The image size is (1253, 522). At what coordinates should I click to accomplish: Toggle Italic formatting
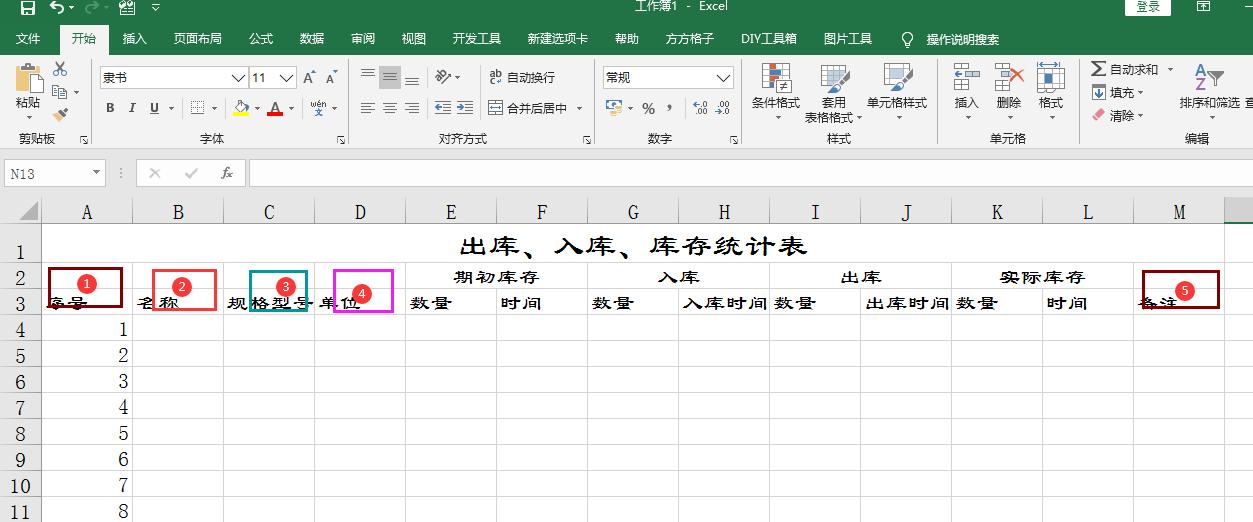click(x=133, y=108)
